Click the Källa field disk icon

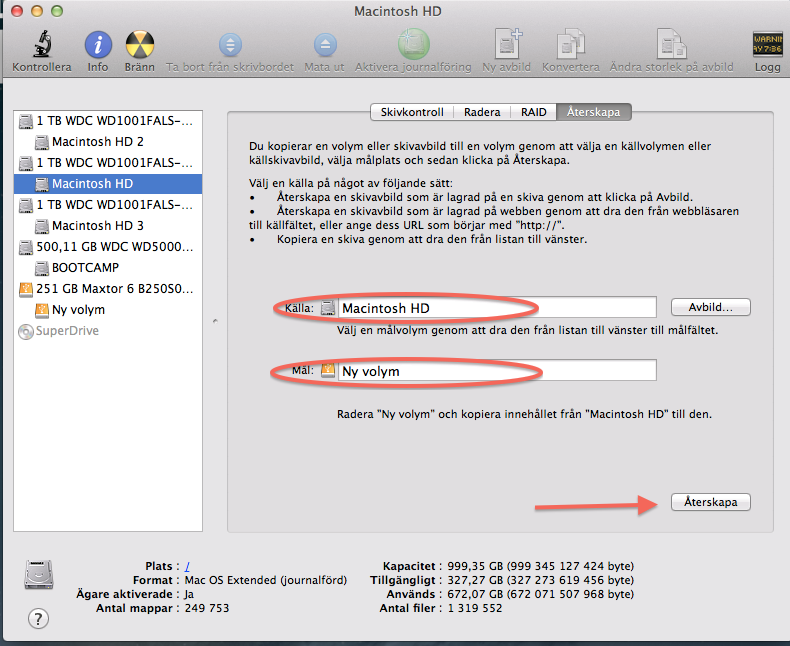(x=328, y=307)
